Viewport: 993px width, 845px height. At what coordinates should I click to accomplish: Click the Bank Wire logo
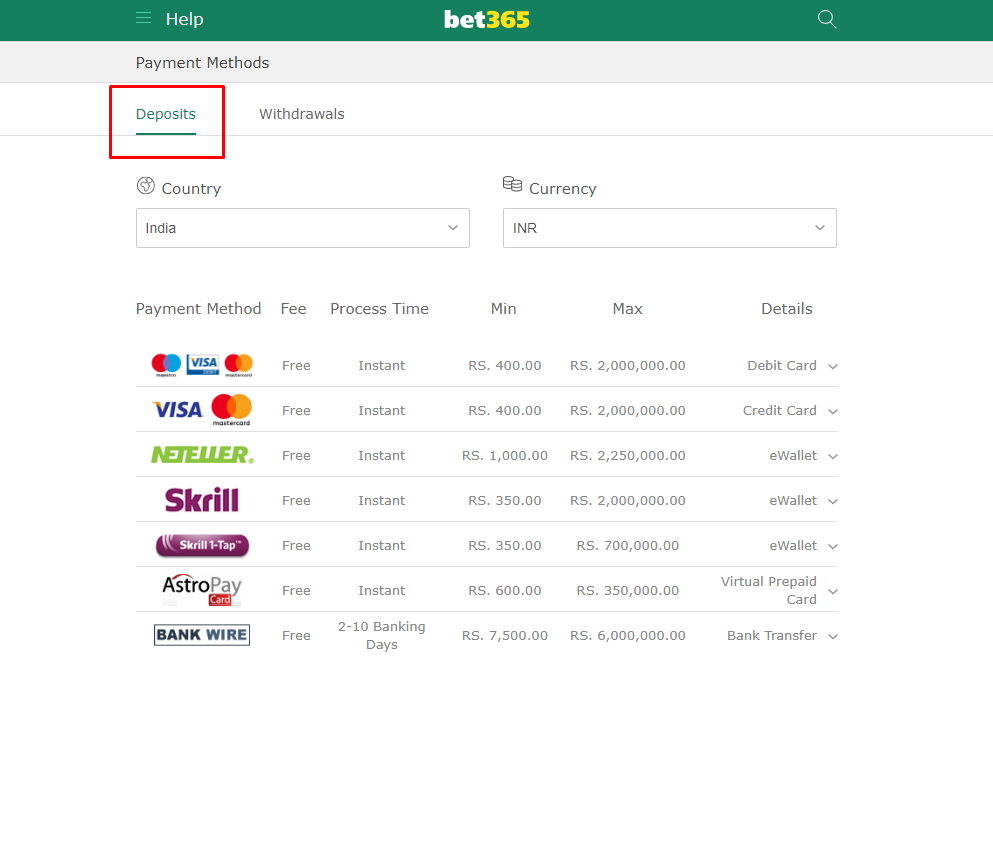tap(202, 635)
